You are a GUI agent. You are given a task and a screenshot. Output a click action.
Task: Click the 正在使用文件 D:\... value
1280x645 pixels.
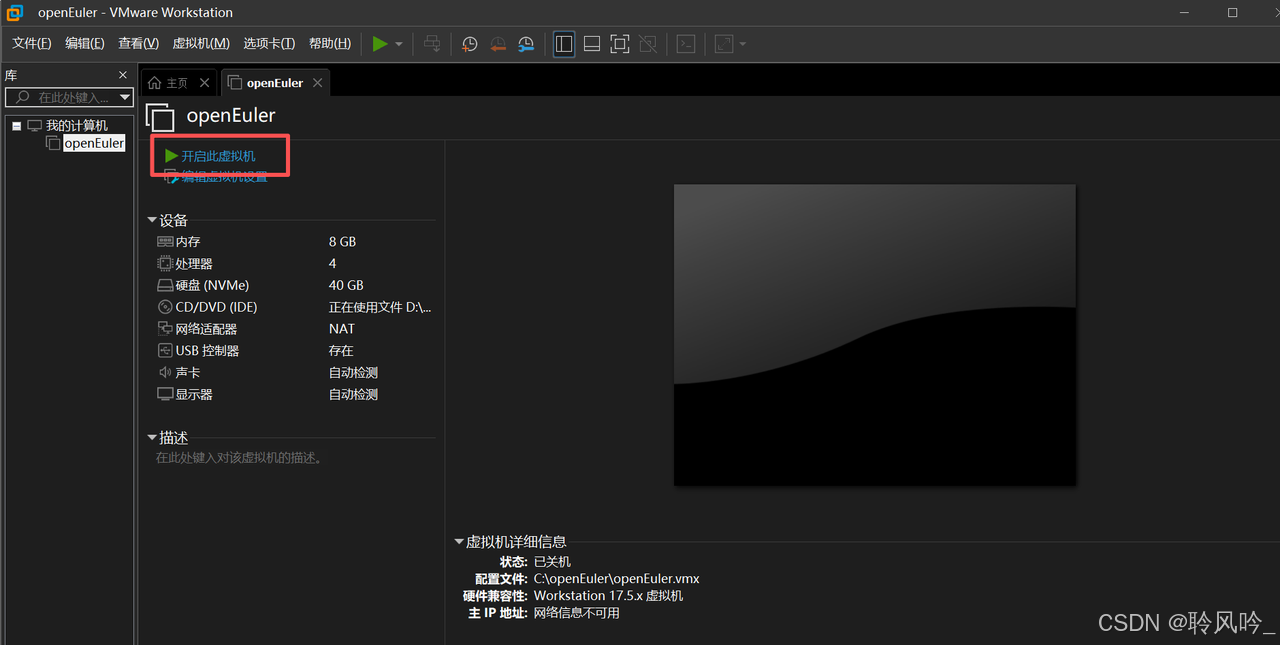tap(380, 308)
